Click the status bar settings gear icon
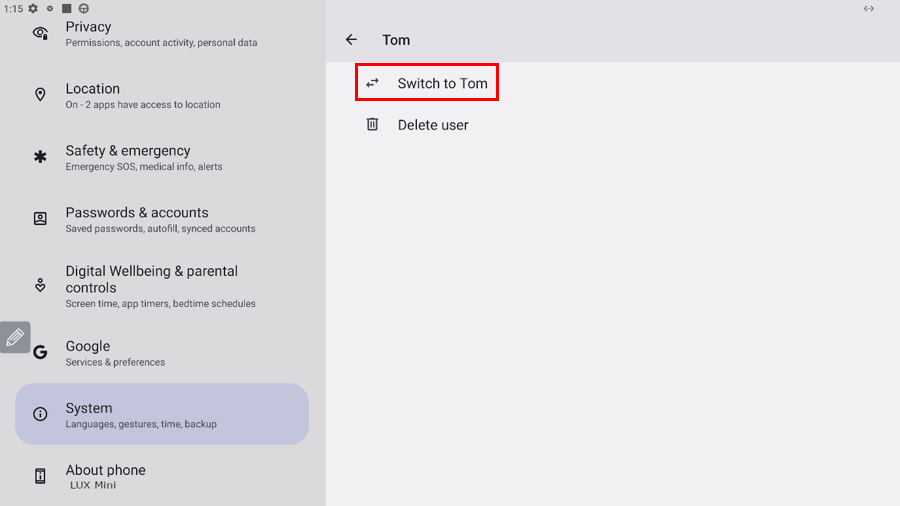The height and width of the screenshot is (506, 900). [33, 9]
